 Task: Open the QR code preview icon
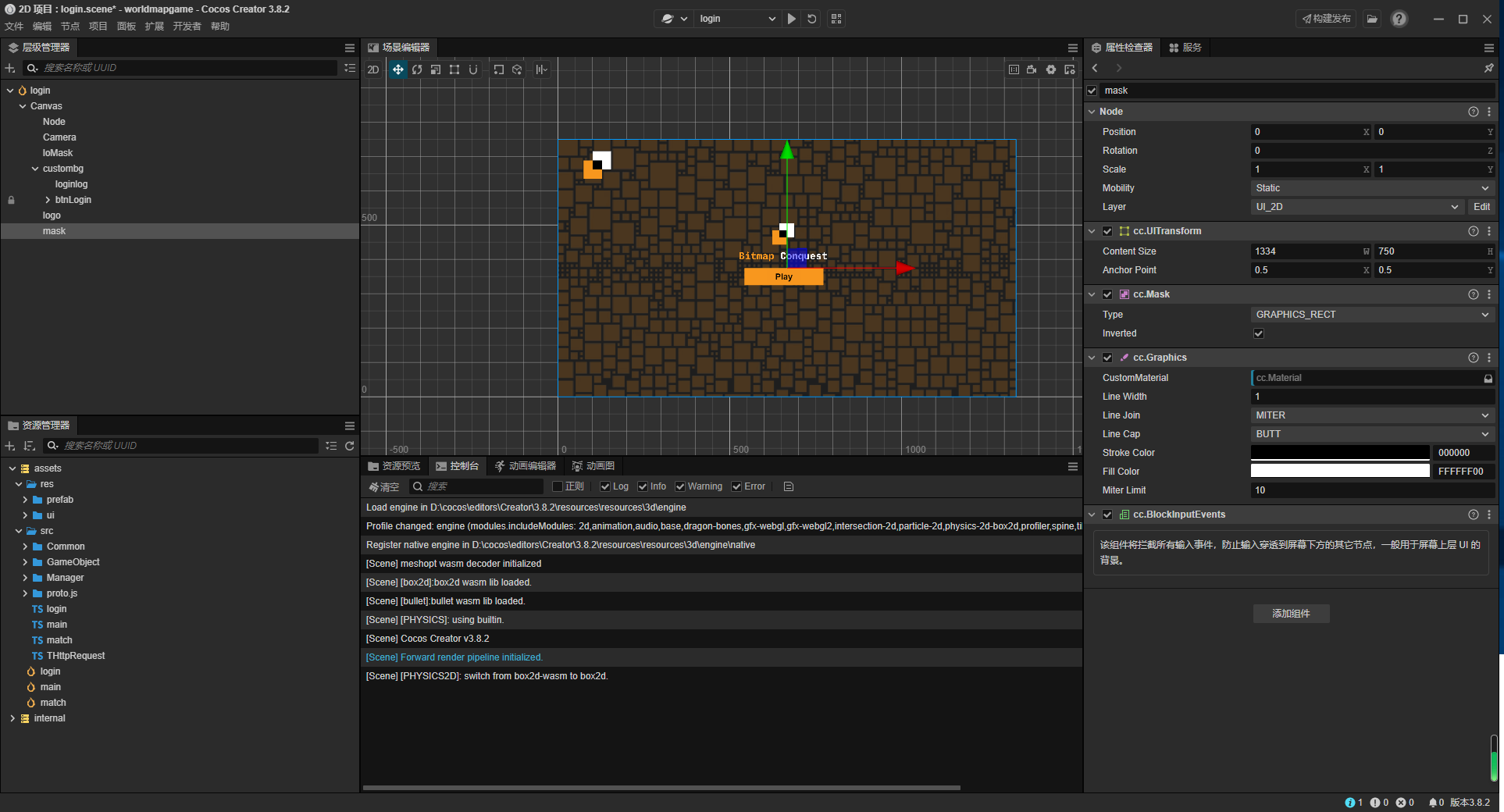pyautogui.click(x=836, y=19)
